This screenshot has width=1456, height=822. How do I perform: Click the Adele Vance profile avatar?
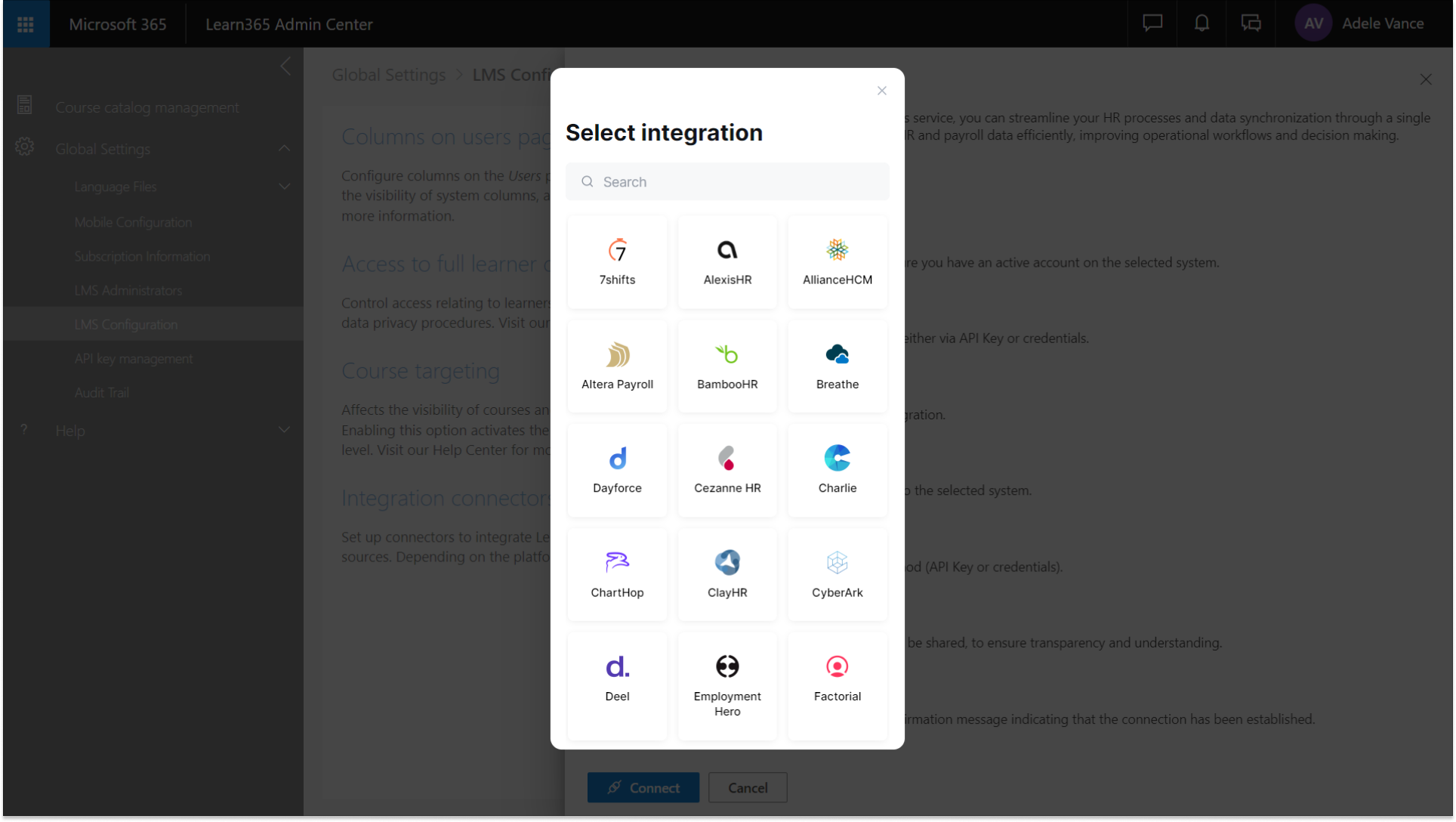pyautogui.click(x=1313, y=23)
